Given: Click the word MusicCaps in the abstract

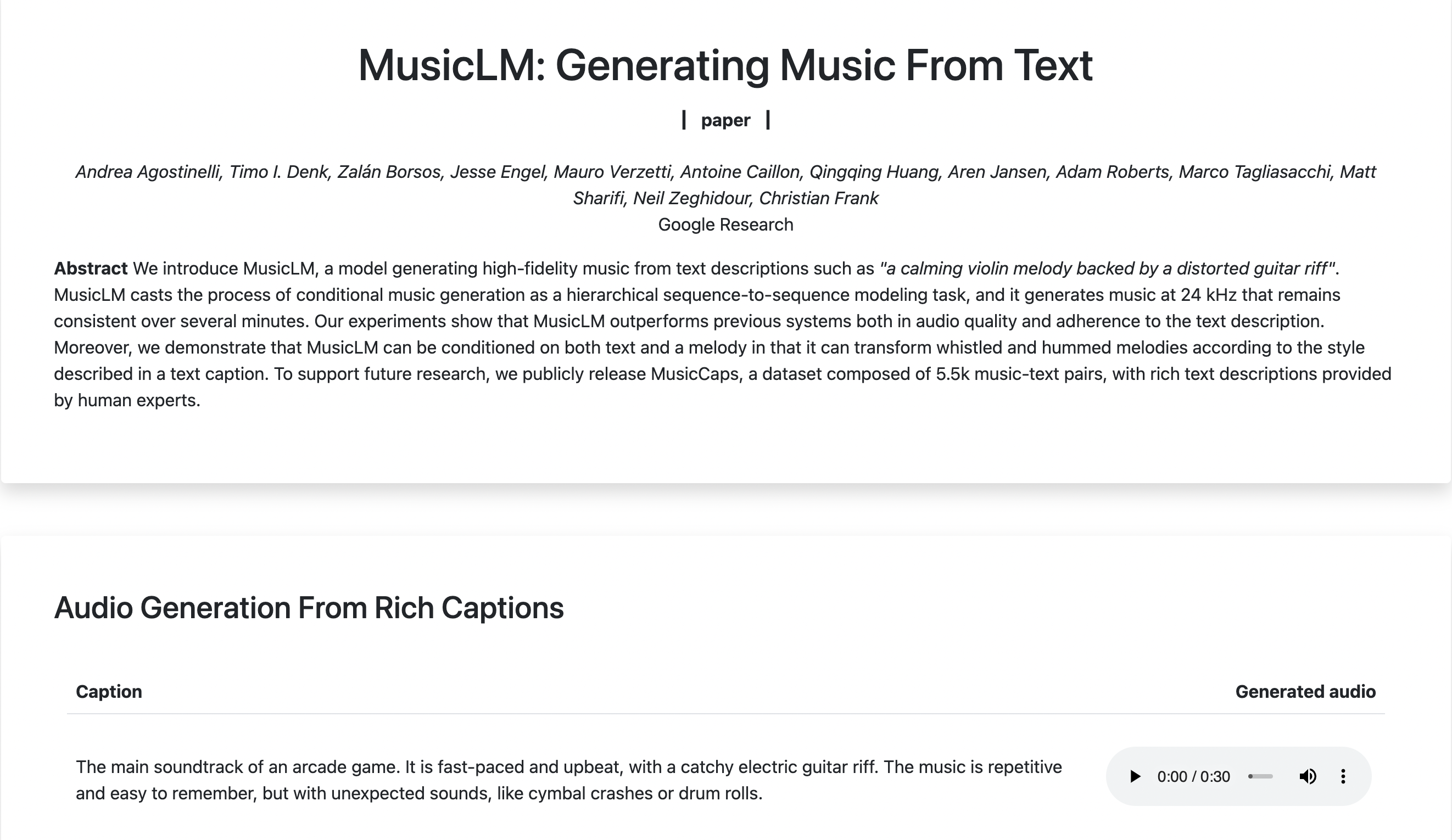Looking at the screenshot, I should pos(694,374).
